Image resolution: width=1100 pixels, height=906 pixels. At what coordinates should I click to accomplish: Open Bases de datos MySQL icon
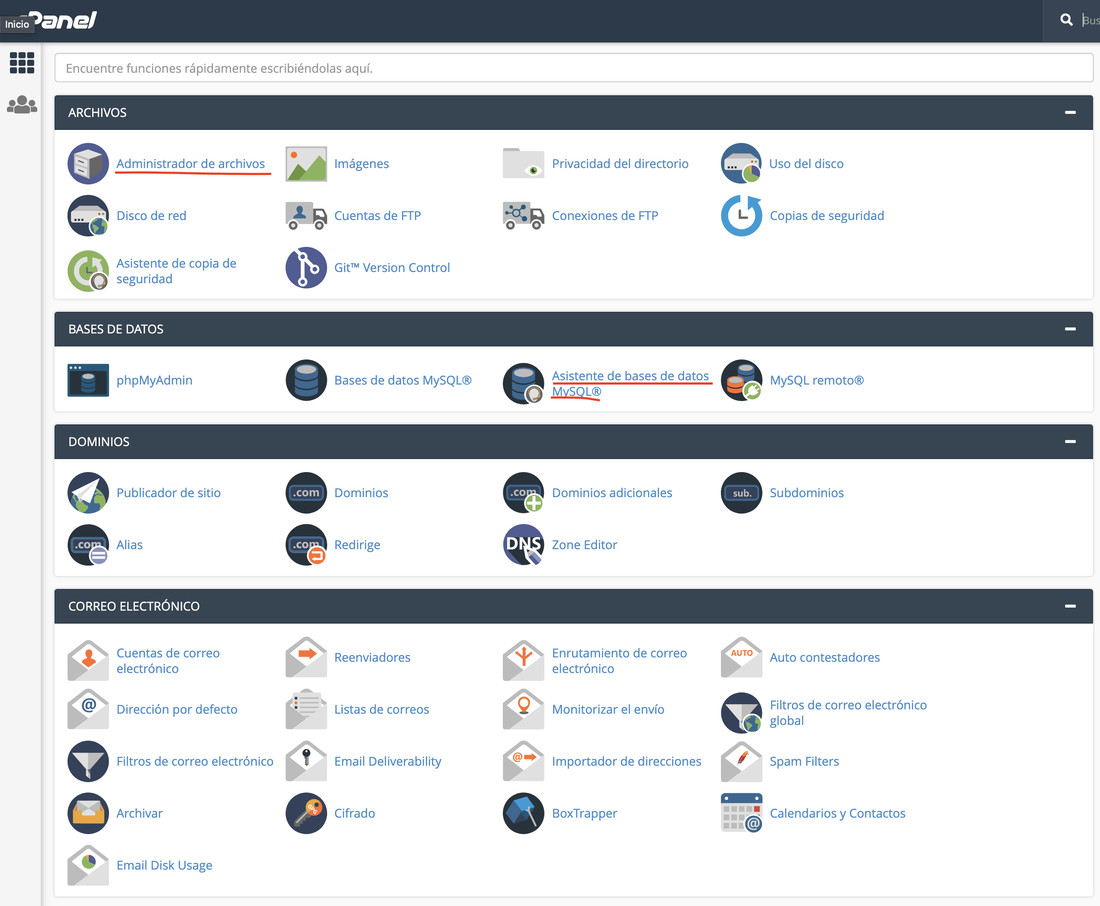(306, 380)
